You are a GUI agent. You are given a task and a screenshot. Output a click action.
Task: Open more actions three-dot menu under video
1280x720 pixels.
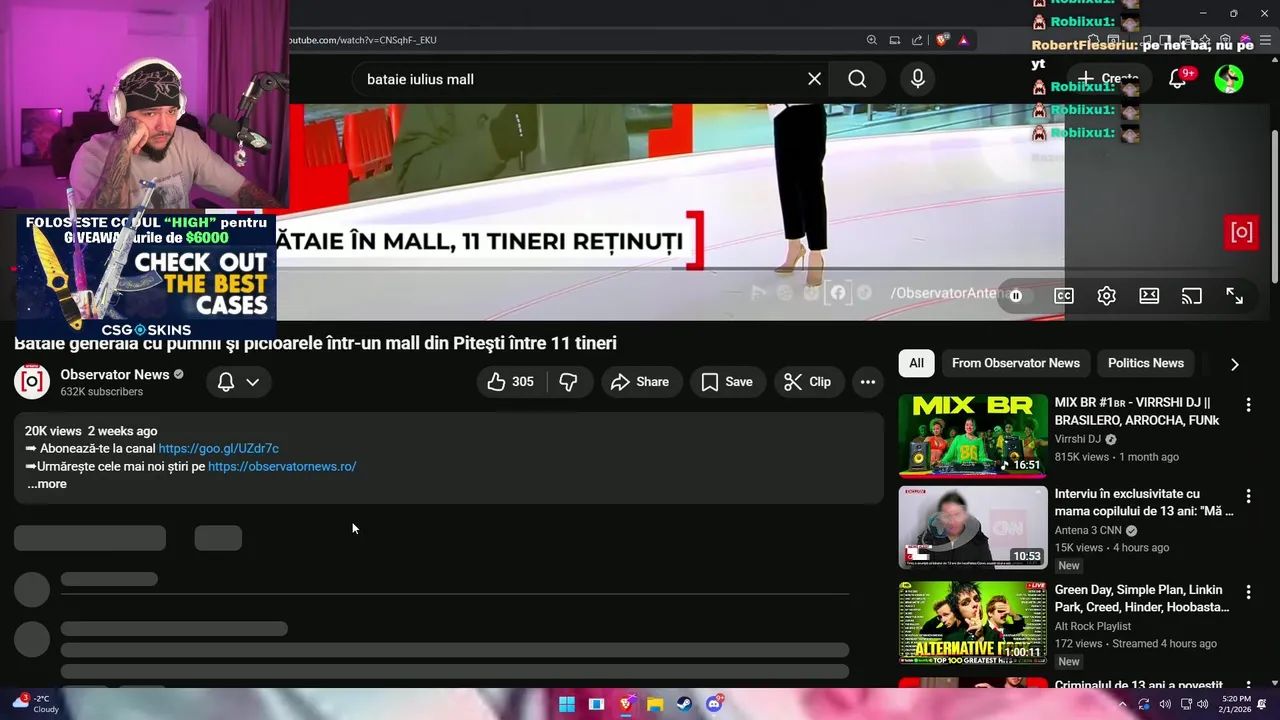(x=868, y=382)
